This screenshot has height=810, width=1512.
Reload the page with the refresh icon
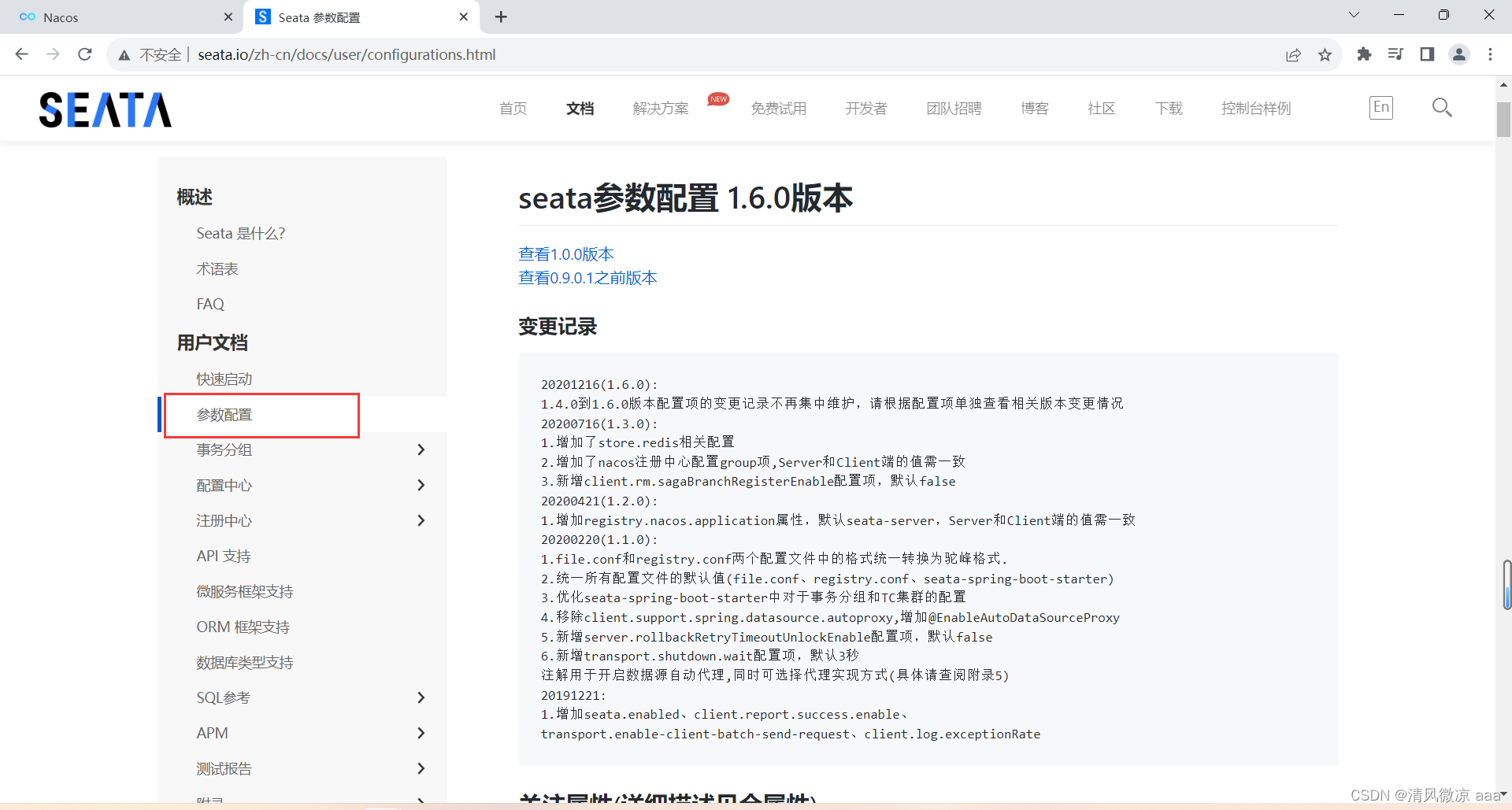(x=85, y=54)
